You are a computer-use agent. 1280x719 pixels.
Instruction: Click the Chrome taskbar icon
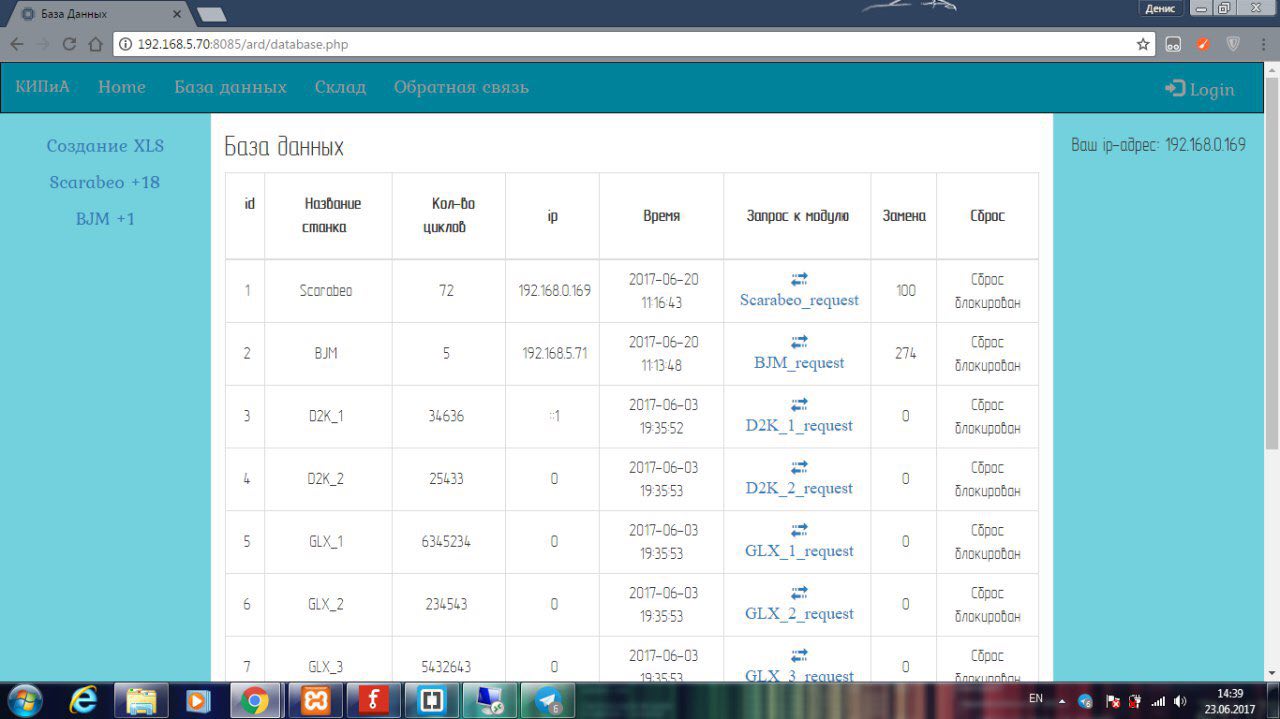(255, 700)
